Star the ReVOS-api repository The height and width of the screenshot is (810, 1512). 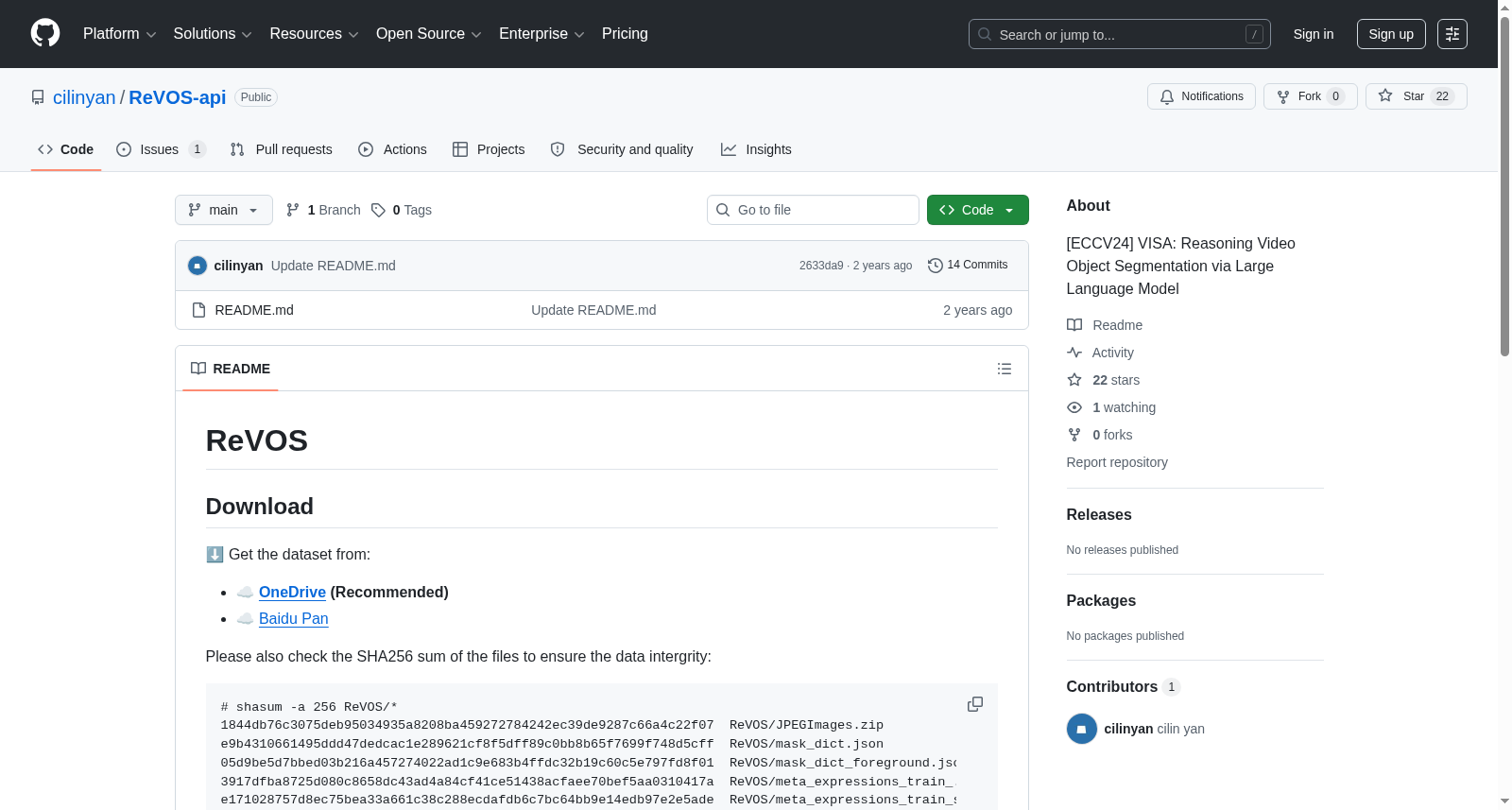coord(1416,96)
